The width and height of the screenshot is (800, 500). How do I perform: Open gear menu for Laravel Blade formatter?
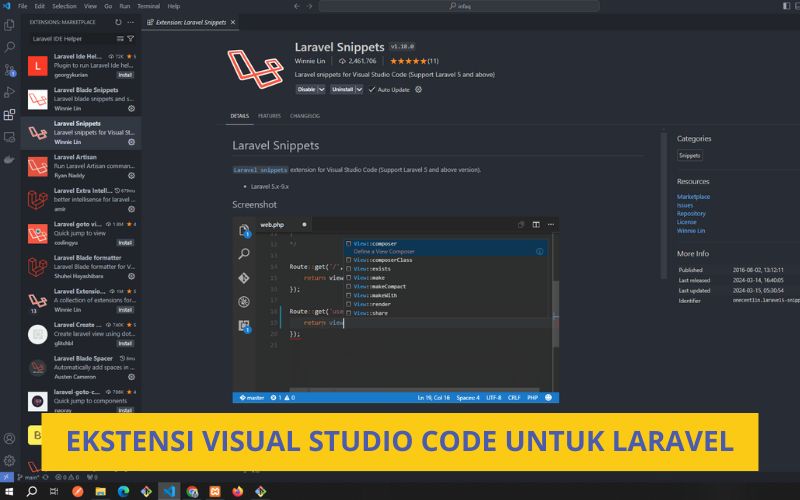click(x=131, y=276)
